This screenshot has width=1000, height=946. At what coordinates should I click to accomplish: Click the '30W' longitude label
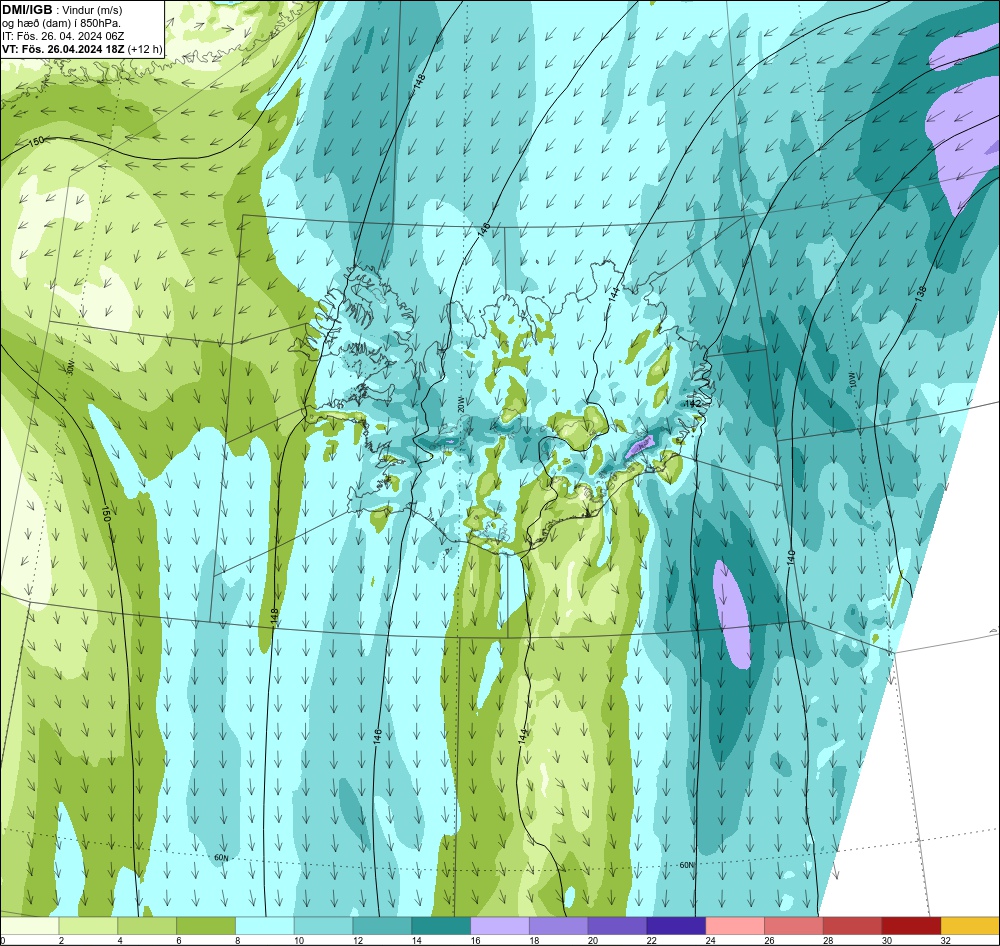click(70, 367)
